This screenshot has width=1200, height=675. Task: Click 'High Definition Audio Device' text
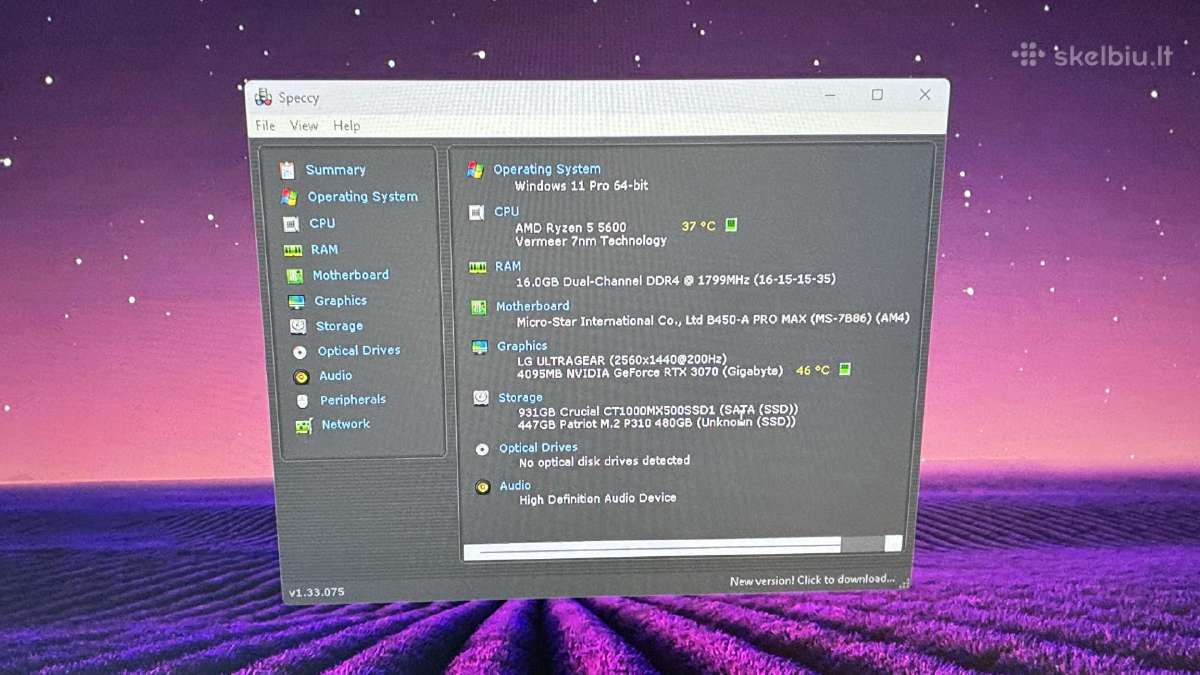point(598,499)
